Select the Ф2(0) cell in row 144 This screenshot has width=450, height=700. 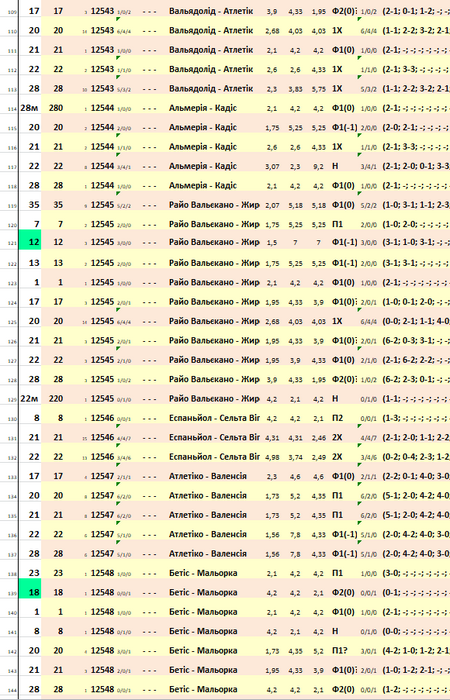tap(344, 690)
